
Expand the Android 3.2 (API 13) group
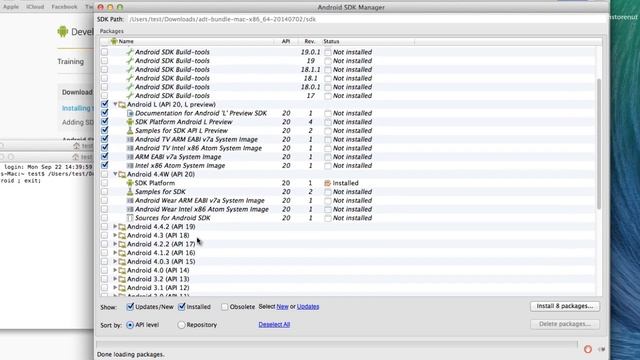pyautogui.click(x=115, y=279)
